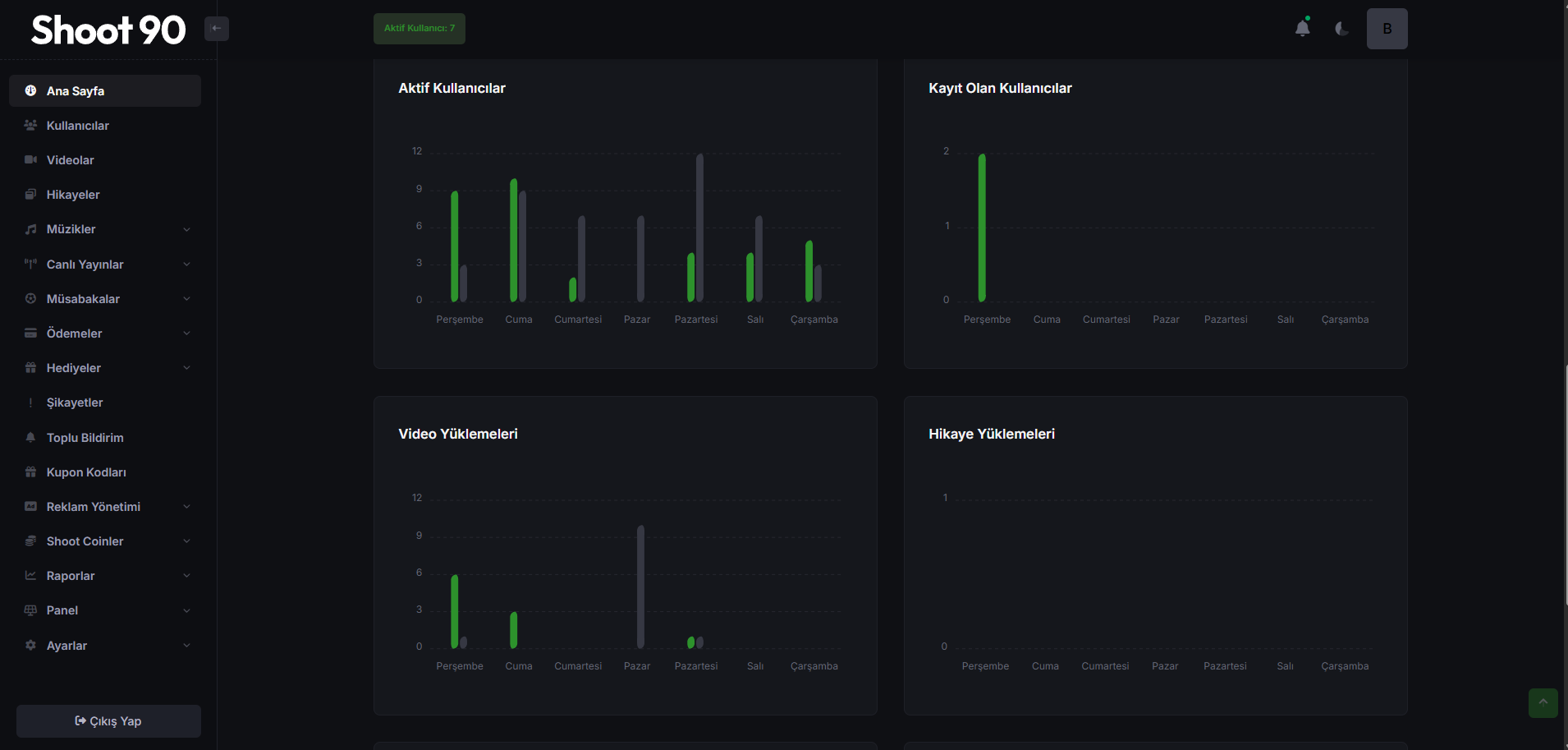Click the Toplu Bildirim bell icon

click(30, 438)
